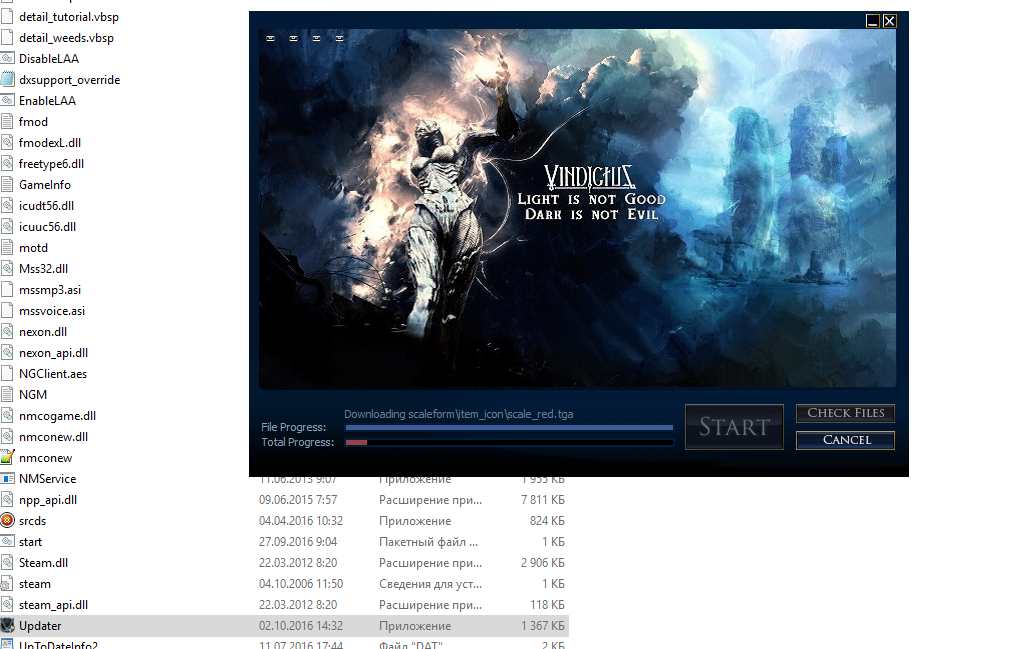Viewport: 1011px width, 649px height.
Task: Click the date '09.06.2015 7:57' in npp_api.dll row
Action: pyautogui.click(x=298, y=500)
